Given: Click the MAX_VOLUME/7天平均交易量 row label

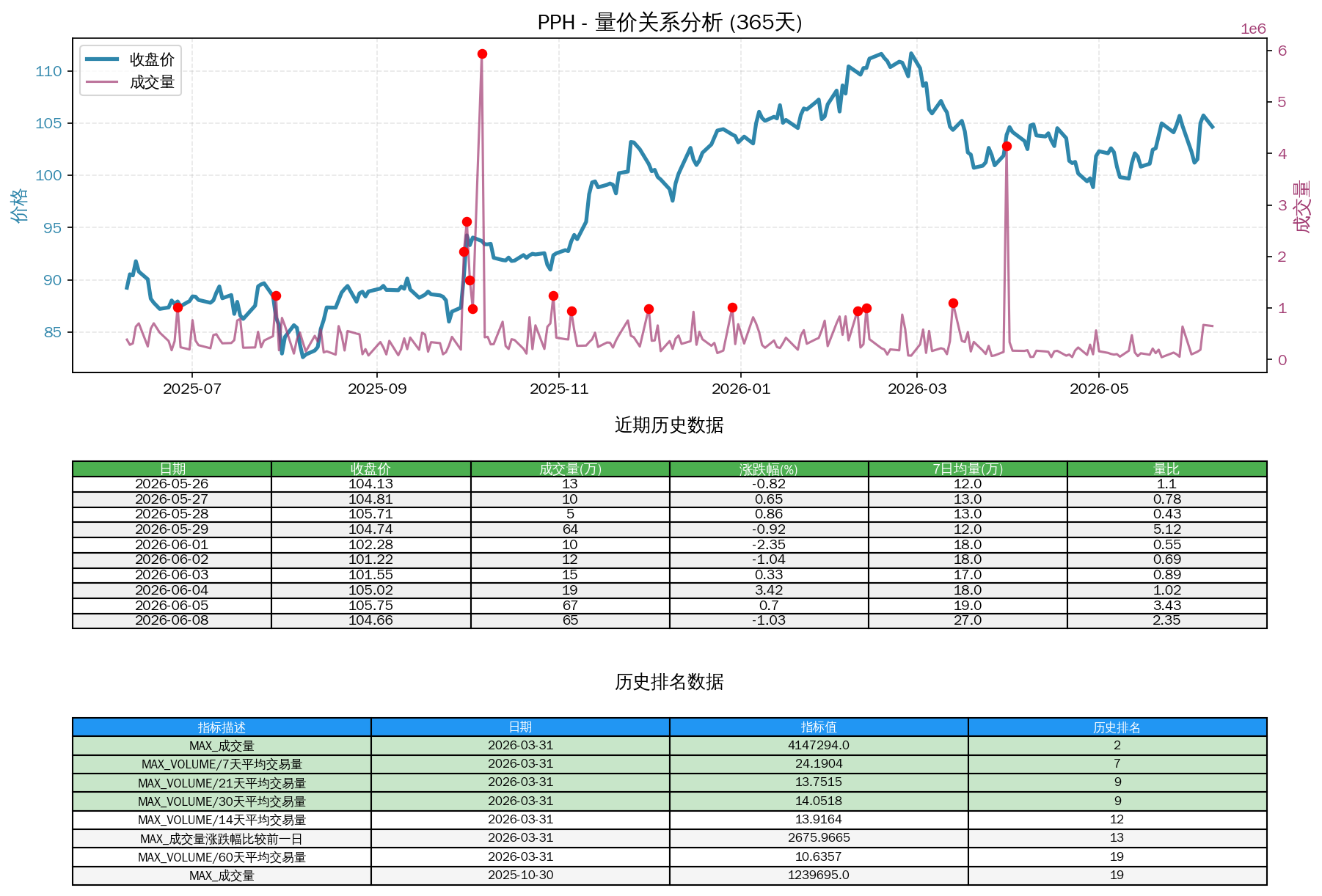Looking at the screenshot, I should pyautogui.click(x=222, y=764).
